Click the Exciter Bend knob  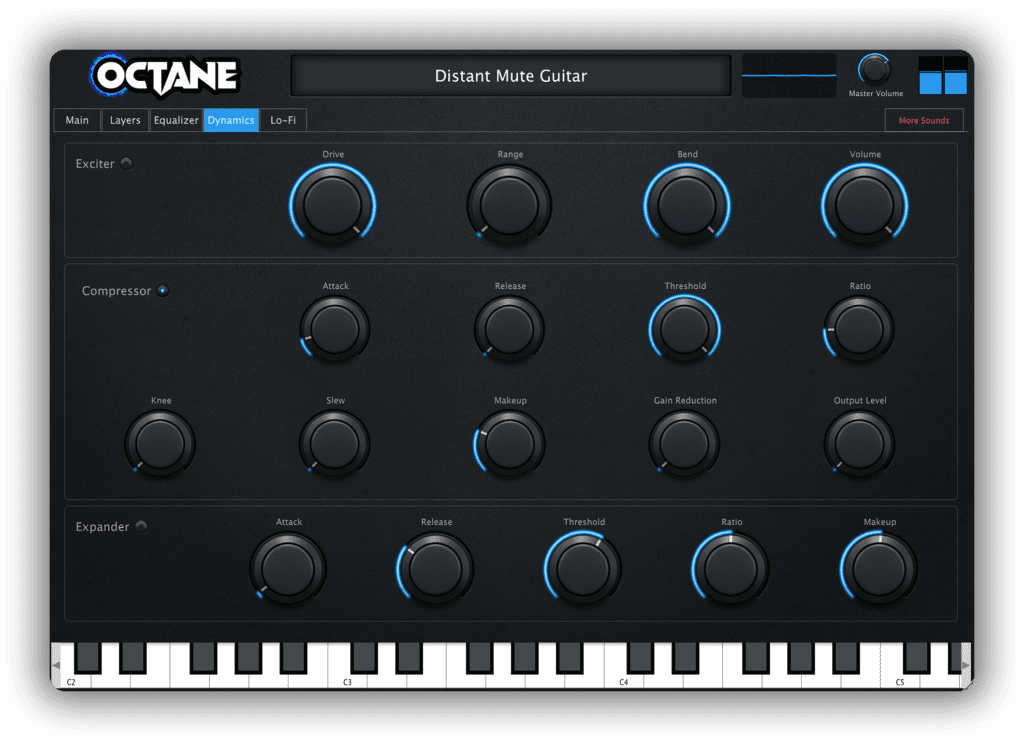click(687, 204)
